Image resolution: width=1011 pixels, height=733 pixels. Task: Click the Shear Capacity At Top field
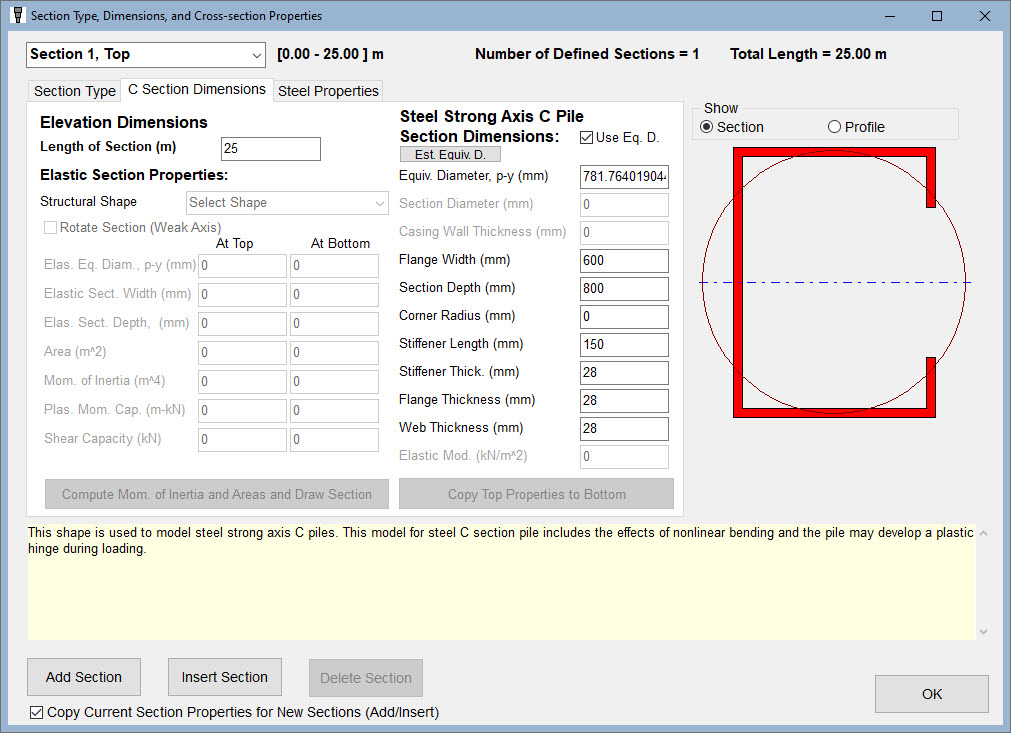[242, 440]
